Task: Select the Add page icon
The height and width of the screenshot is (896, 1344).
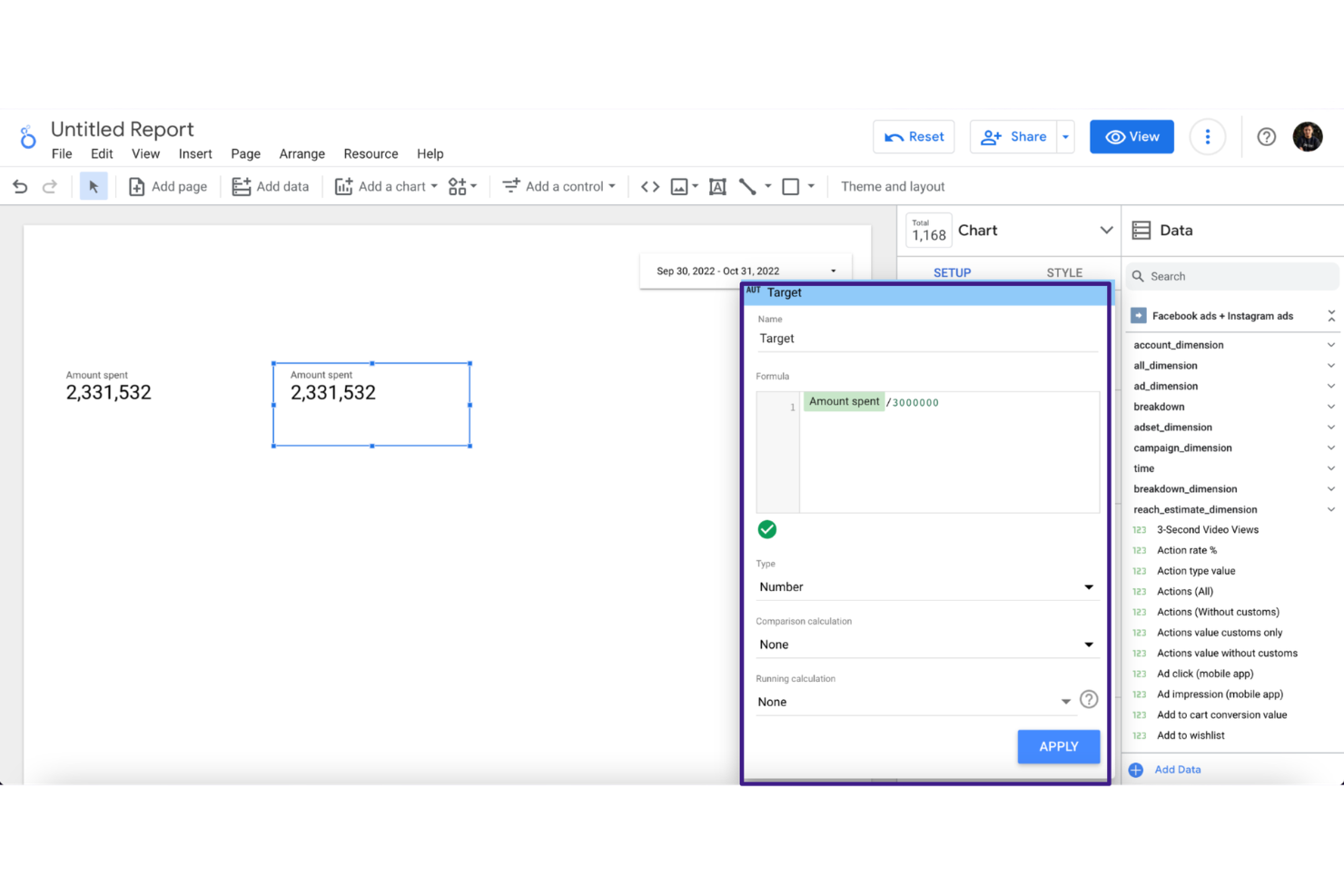Action: click(x=136, y=186)
